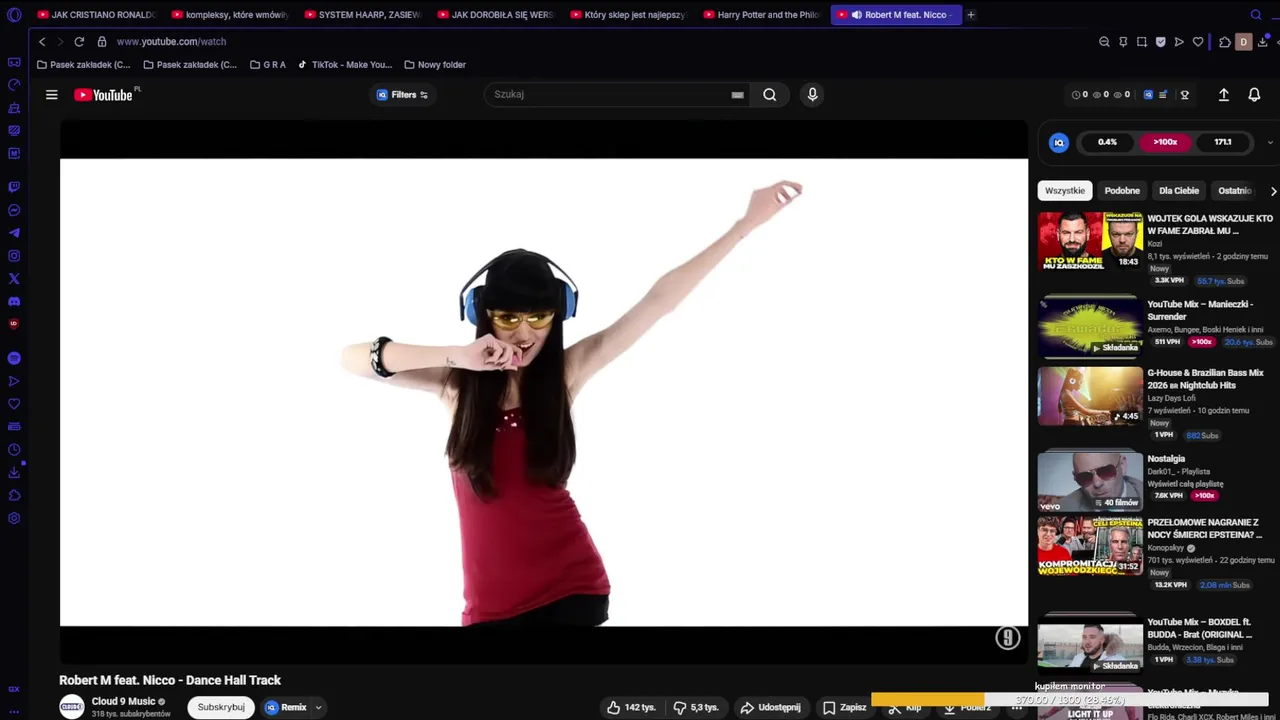The width and height of the screenshot is (1280, 720).
Task: Toggle the vidIQ Filters button
Action: (402, 95)
